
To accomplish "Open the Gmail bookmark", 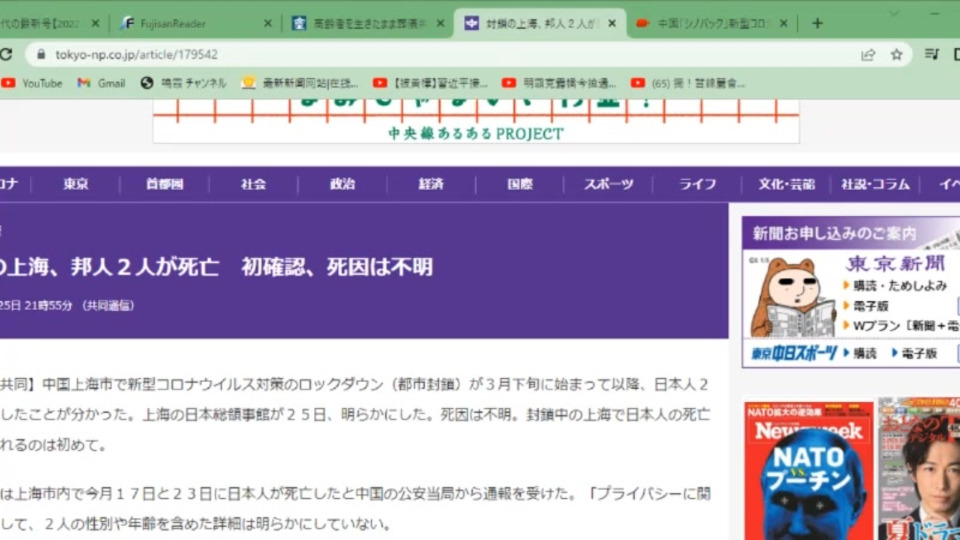I will [102, 83].
